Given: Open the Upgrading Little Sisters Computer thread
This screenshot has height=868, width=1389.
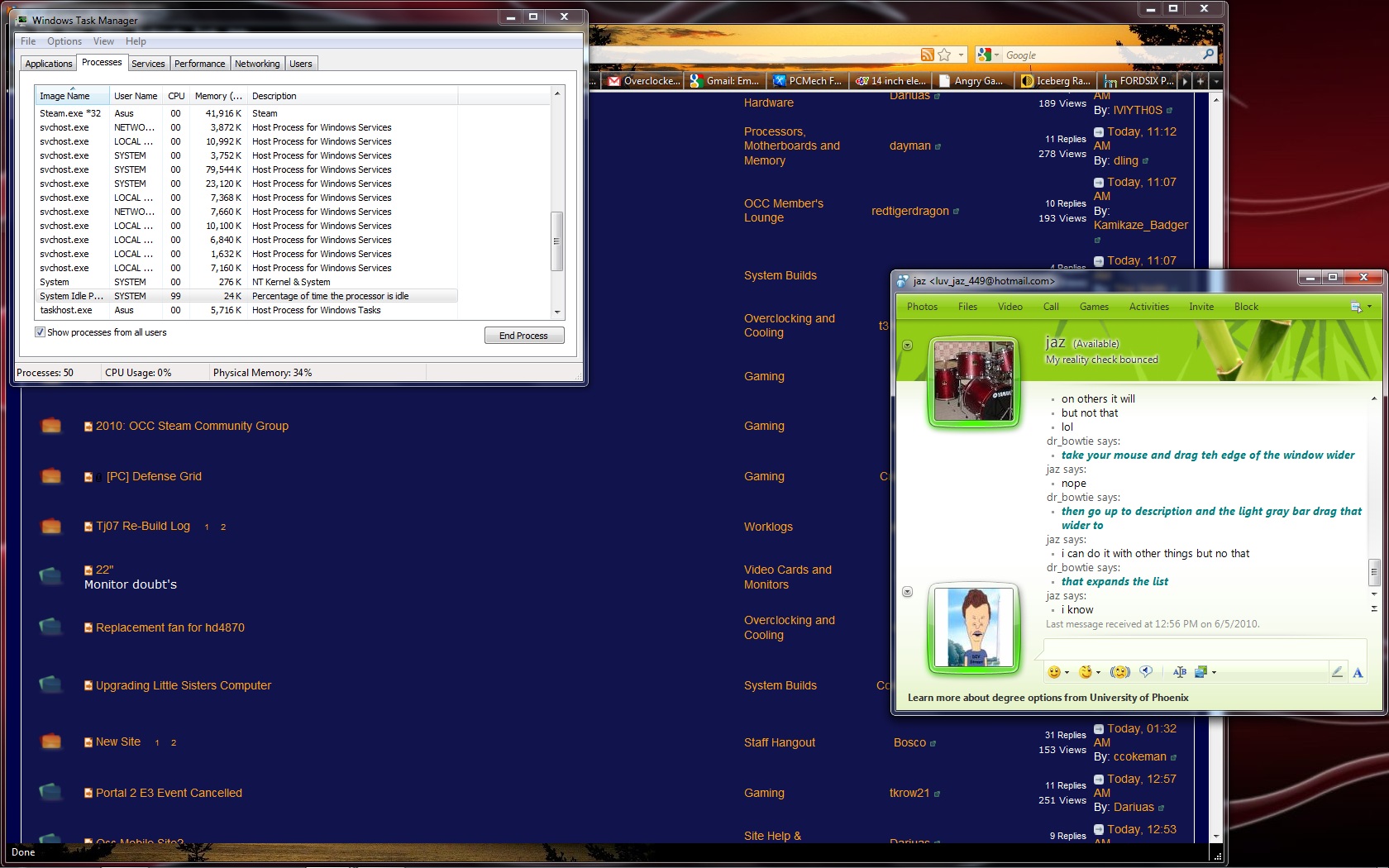Looking at the screenshot, I should (x=183, y=685).
